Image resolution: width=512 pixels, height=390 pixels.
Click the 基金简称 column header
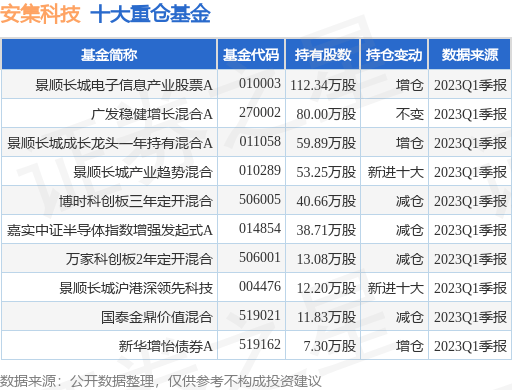[109, 55]
